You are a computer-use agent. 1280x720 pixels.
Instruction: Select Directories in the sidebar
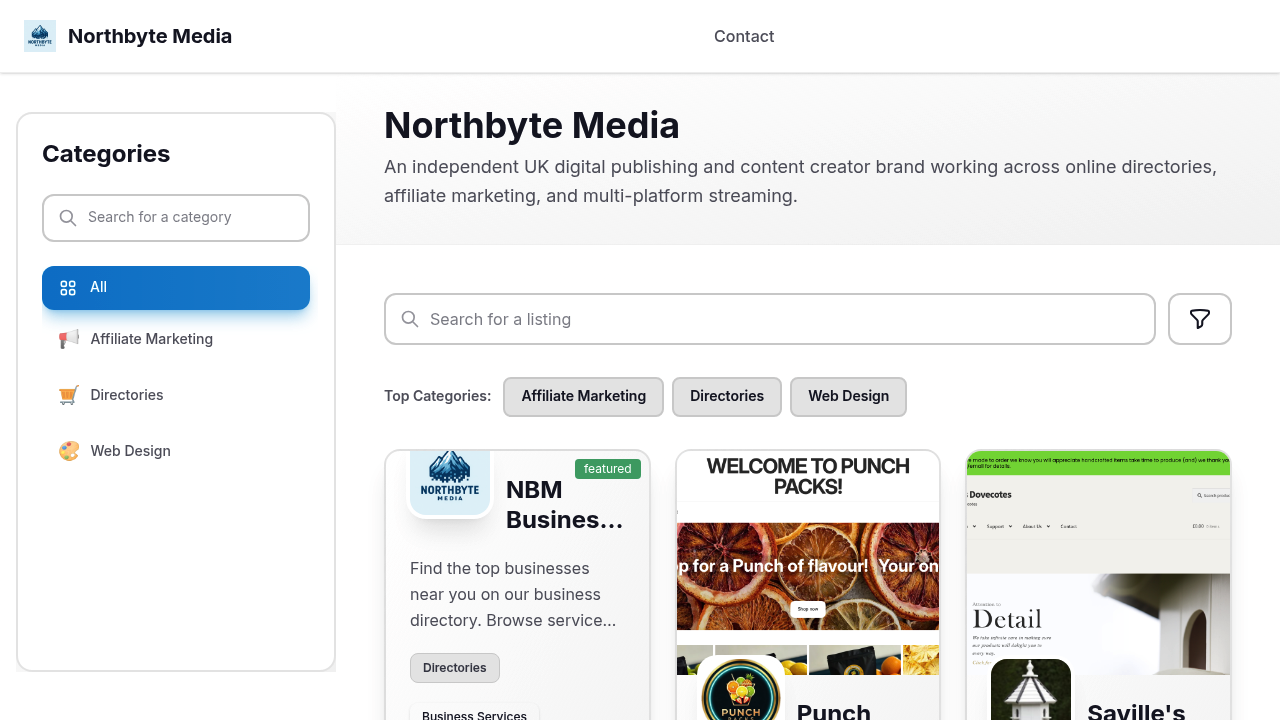(x=176, y=395)
